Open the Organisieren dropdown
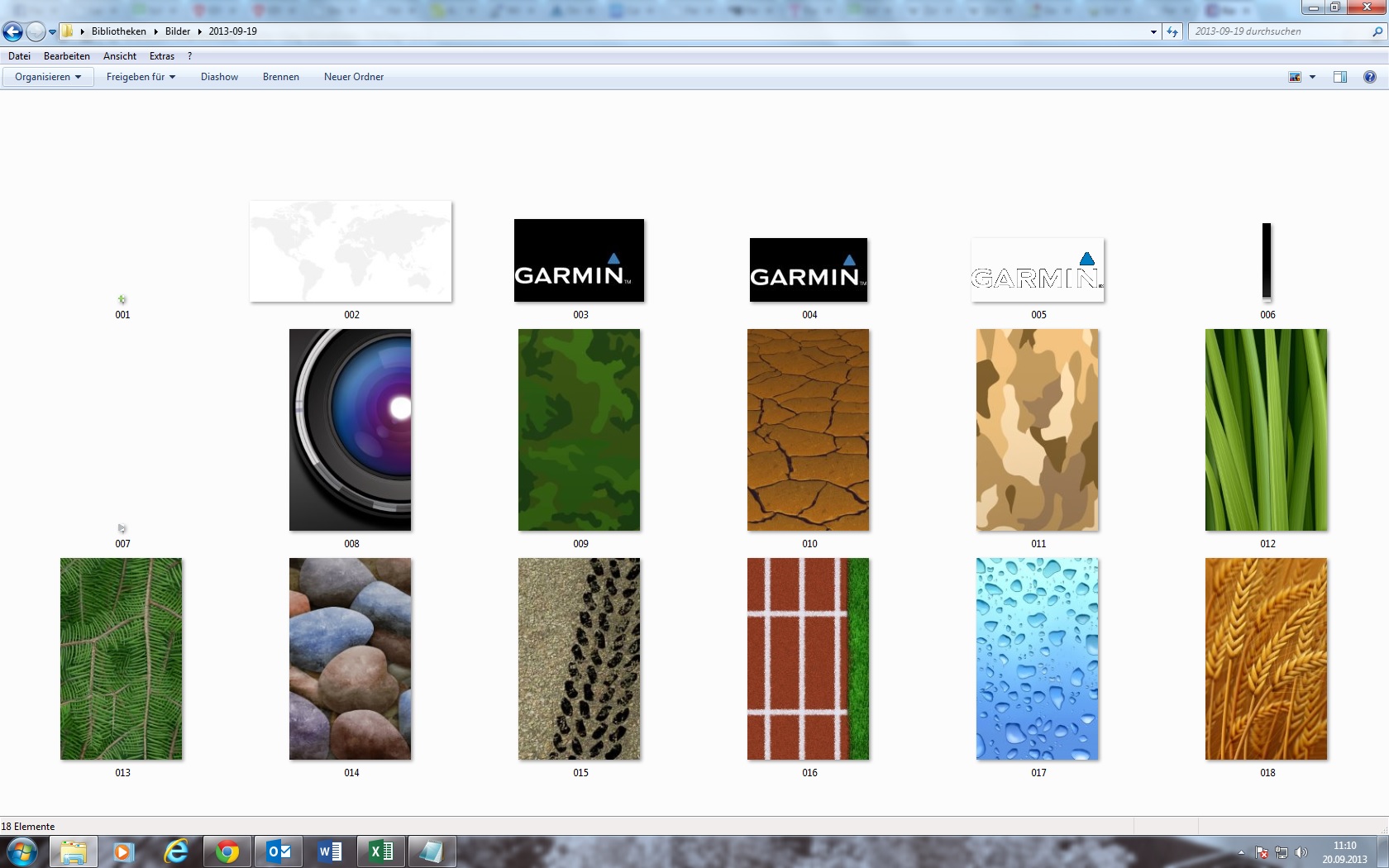 pos(48,77)
